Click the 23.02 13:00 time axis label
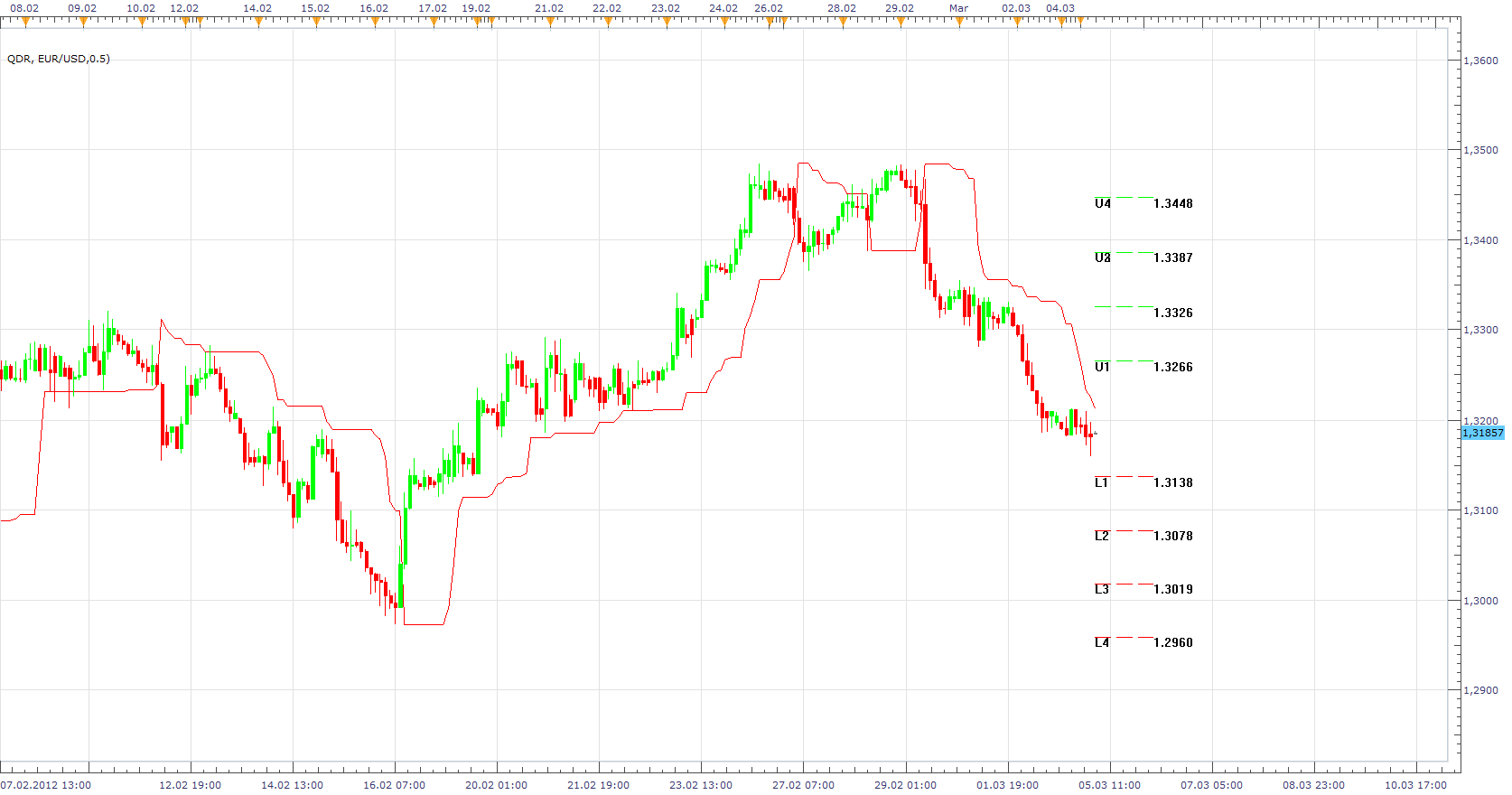 (701, 785)
